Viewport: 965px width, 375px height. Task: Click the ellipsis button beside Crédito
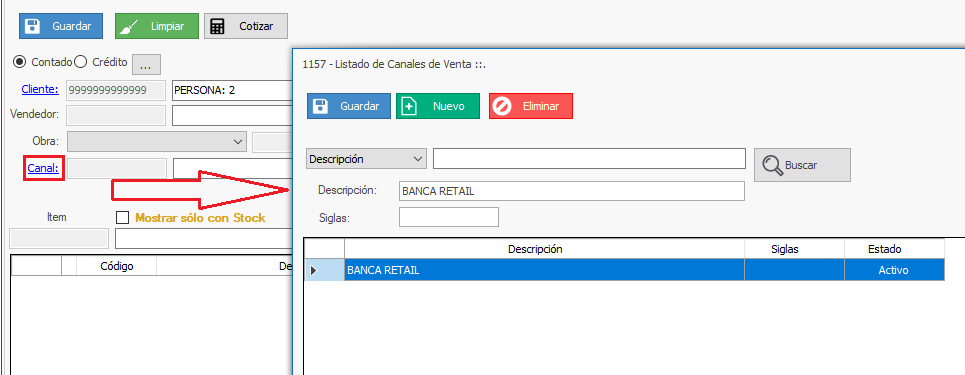point(146,64)
